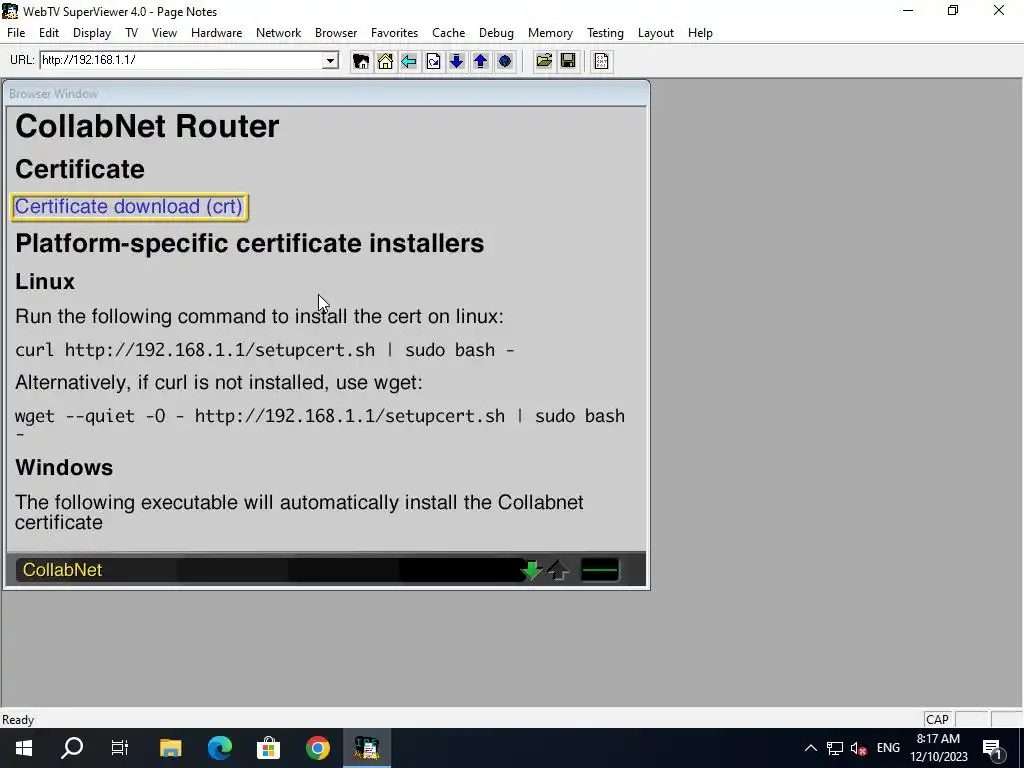The width and height of the screenshot is (1024, 768).
Task: Click the Browser Window title bar
Action: point(327,93)
